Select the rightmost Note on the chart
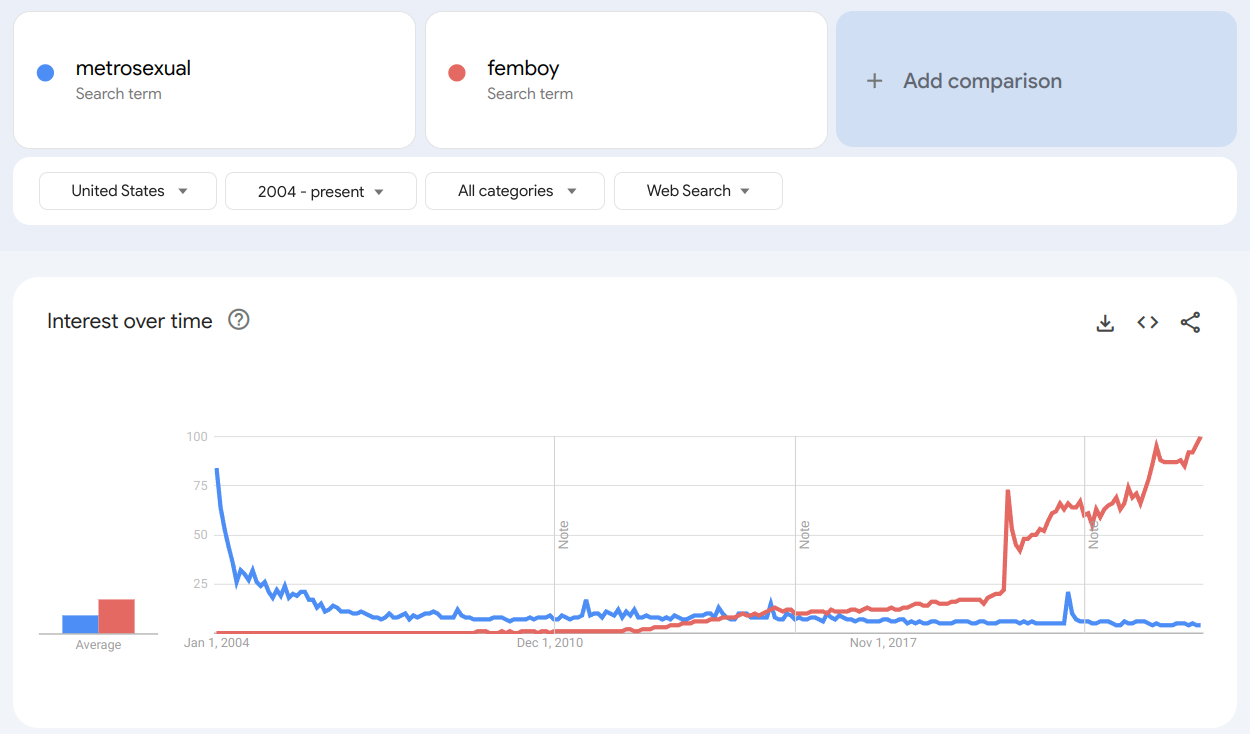This screenshot has height=734, width=1250. point(1094,534)
